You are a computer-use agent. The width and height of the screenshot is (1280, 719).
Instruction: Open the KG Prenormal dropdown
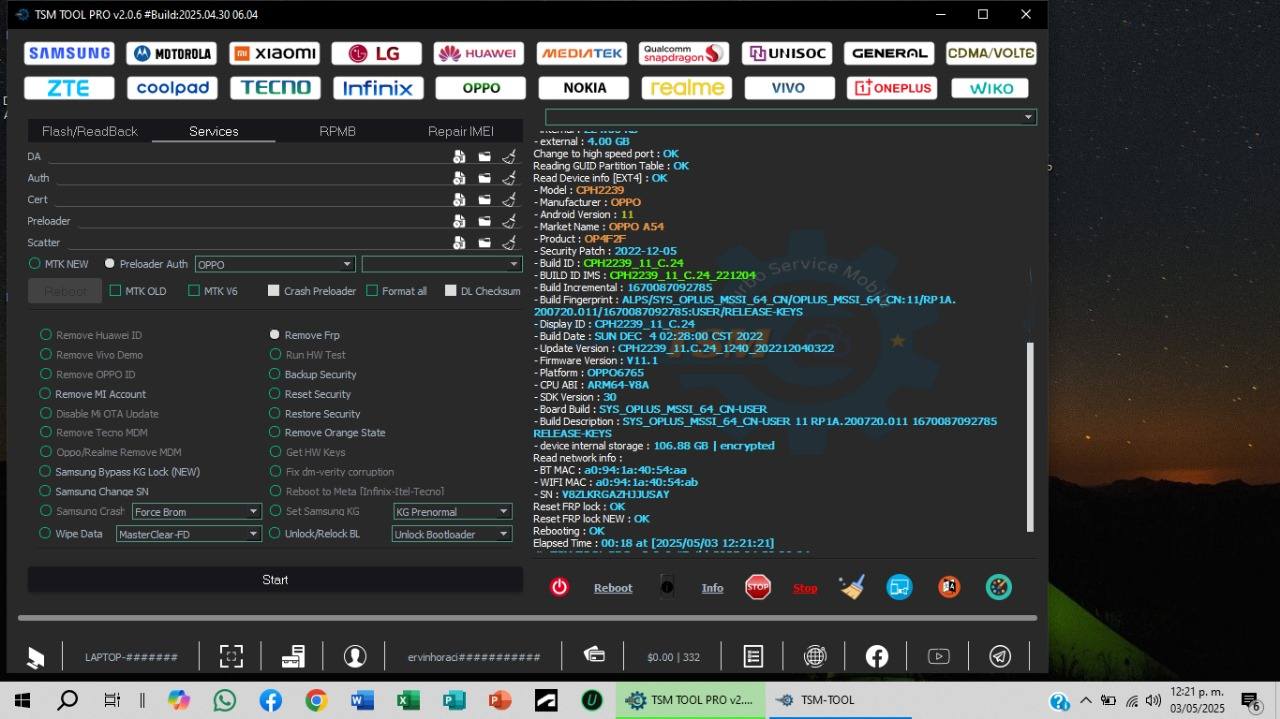tap(452, 512)
